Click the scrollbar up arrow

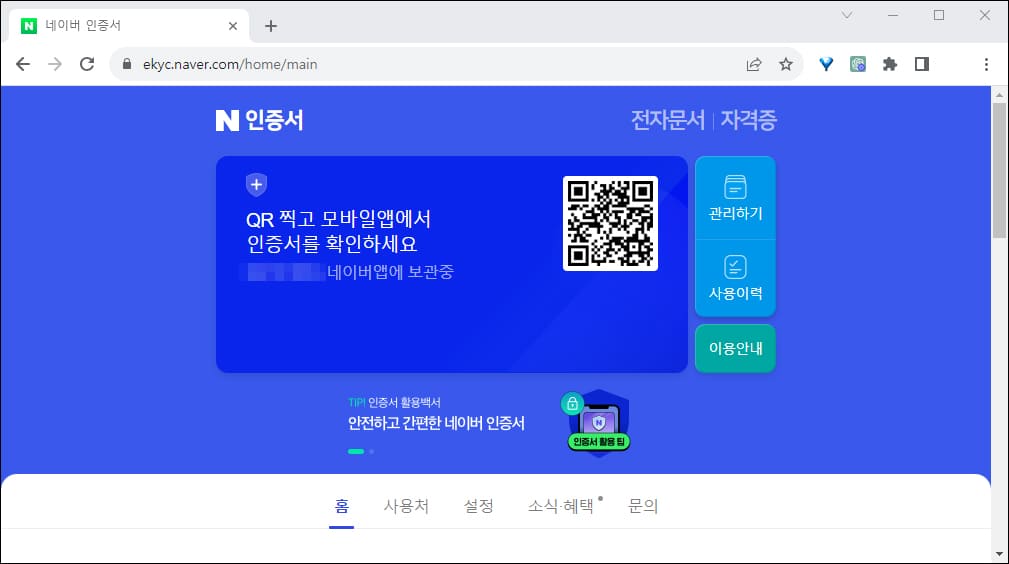999,95
